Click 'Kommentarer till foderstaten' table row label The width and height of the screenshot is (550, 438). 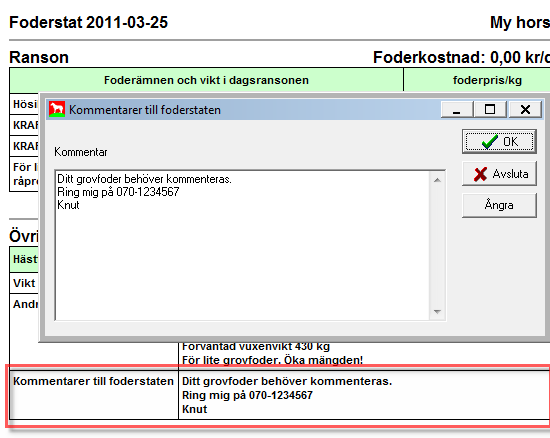pos(93,381)
